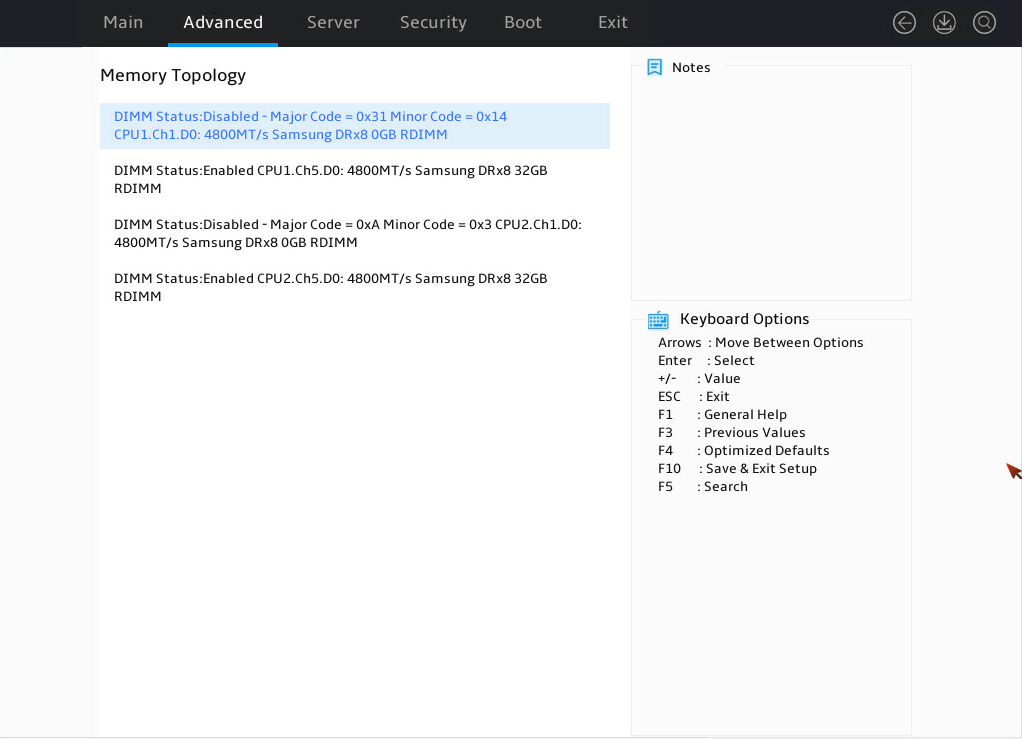Click the Notes label
This screenshot has height=739, width=1022.
tap(691, 67)
